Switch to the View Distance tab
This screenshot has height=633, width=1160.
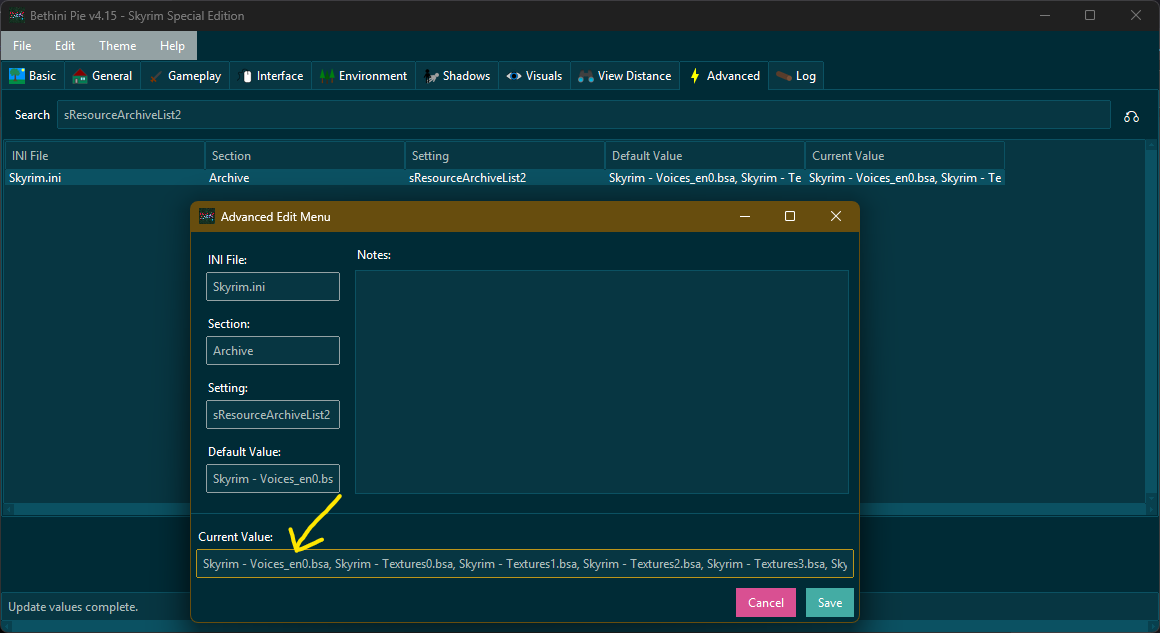tap(625, 75)
